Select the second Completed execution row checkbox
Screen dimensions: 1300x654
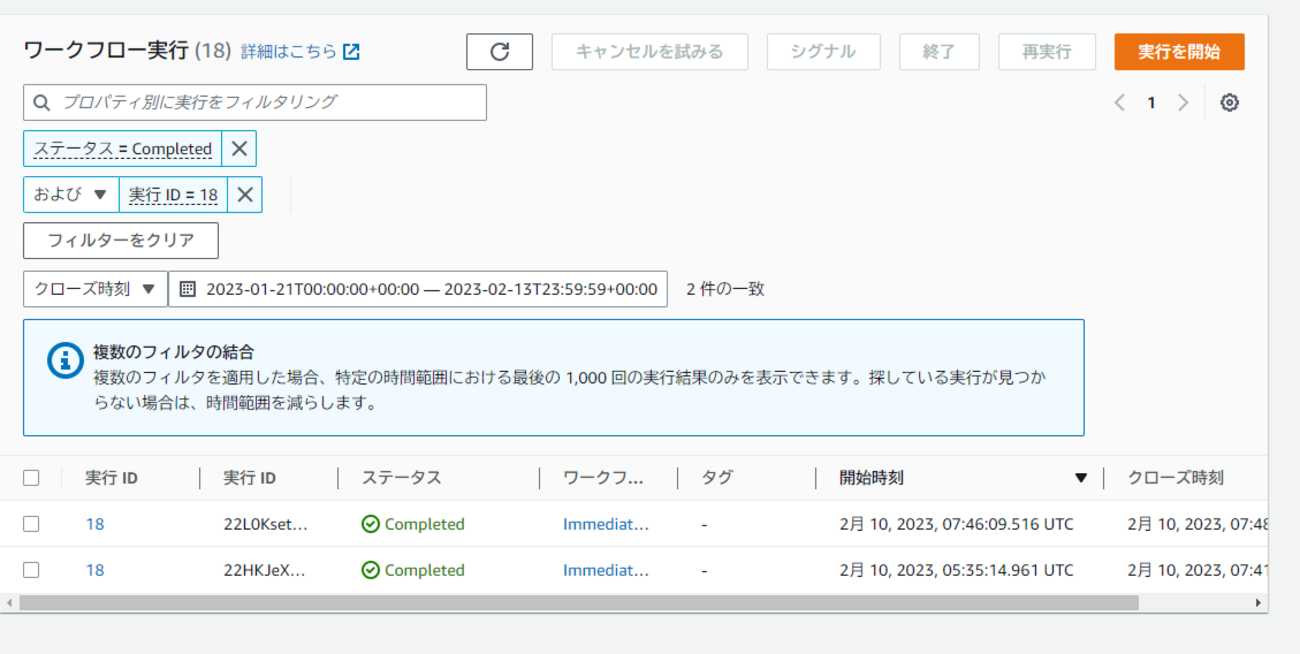[30, 570]
